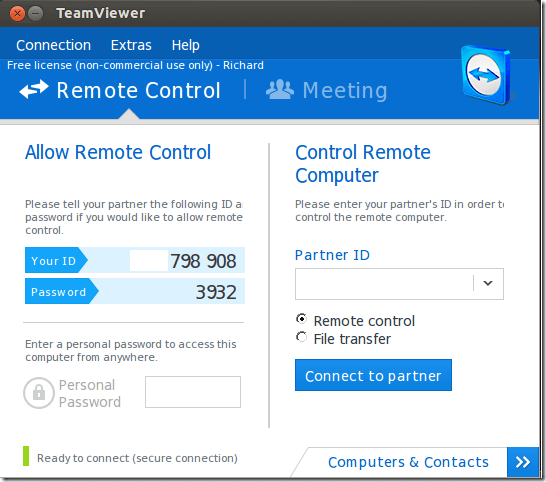Image resolution: width=546 pixels, height=482 pixels.
Task: Click the Free license notice text
Action: 135,65
